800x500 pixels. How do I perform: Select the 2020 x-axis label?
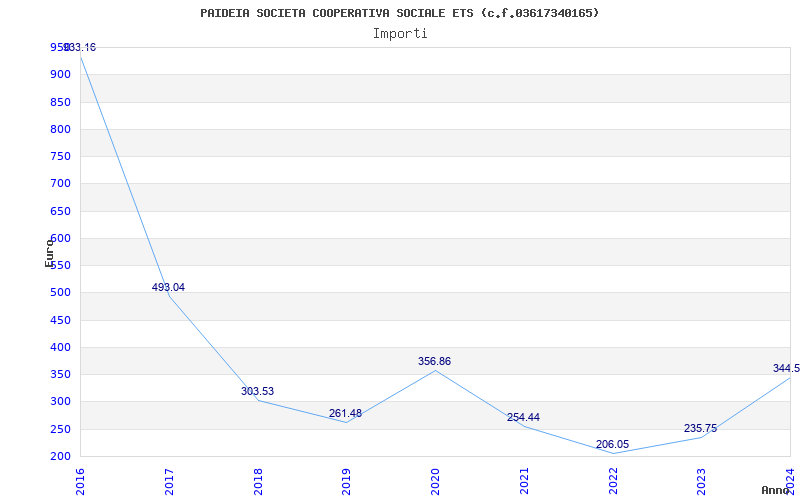[x=436, y=482]
